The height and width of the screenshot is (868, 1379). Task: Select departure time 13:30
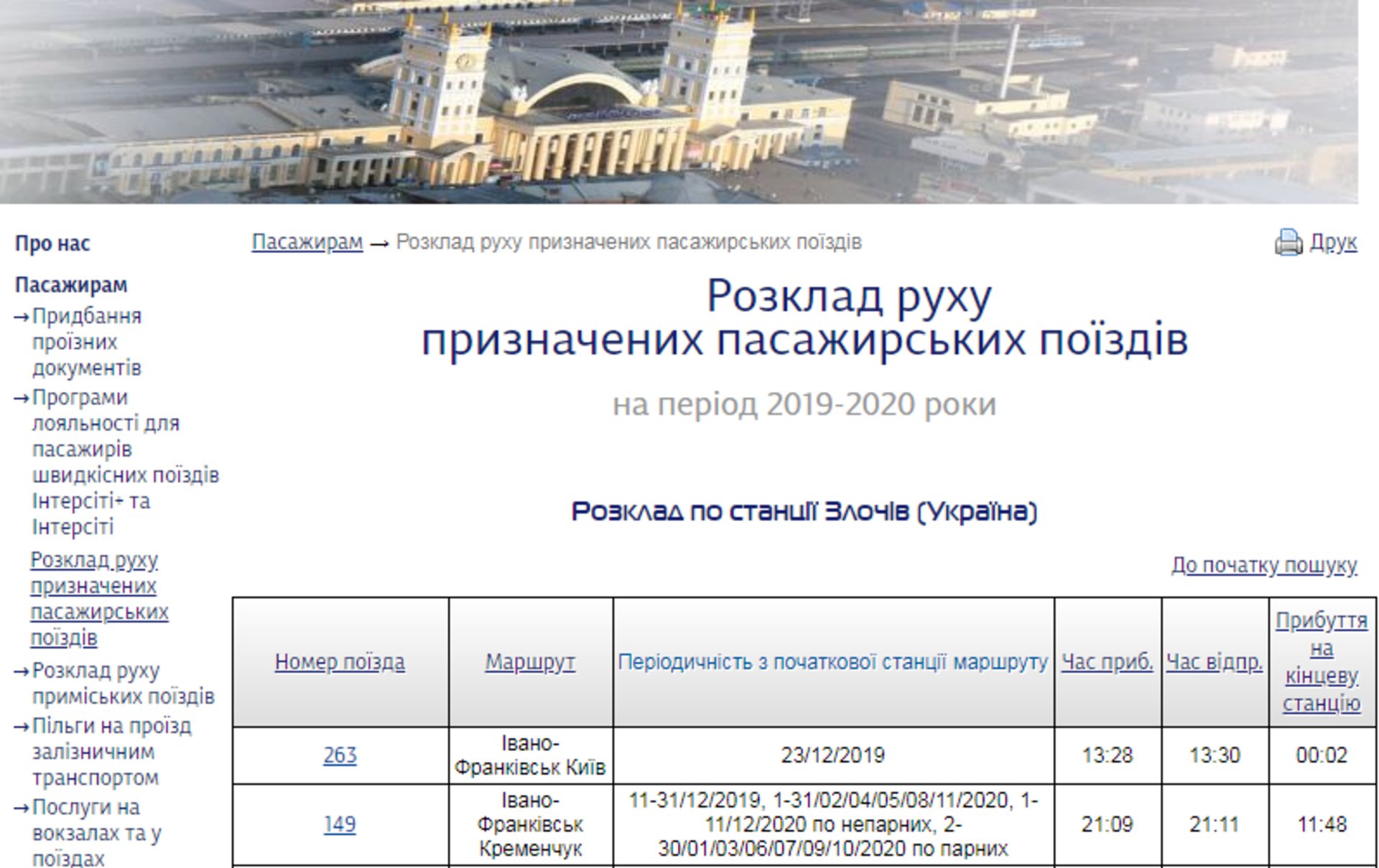pos(1215,755)
